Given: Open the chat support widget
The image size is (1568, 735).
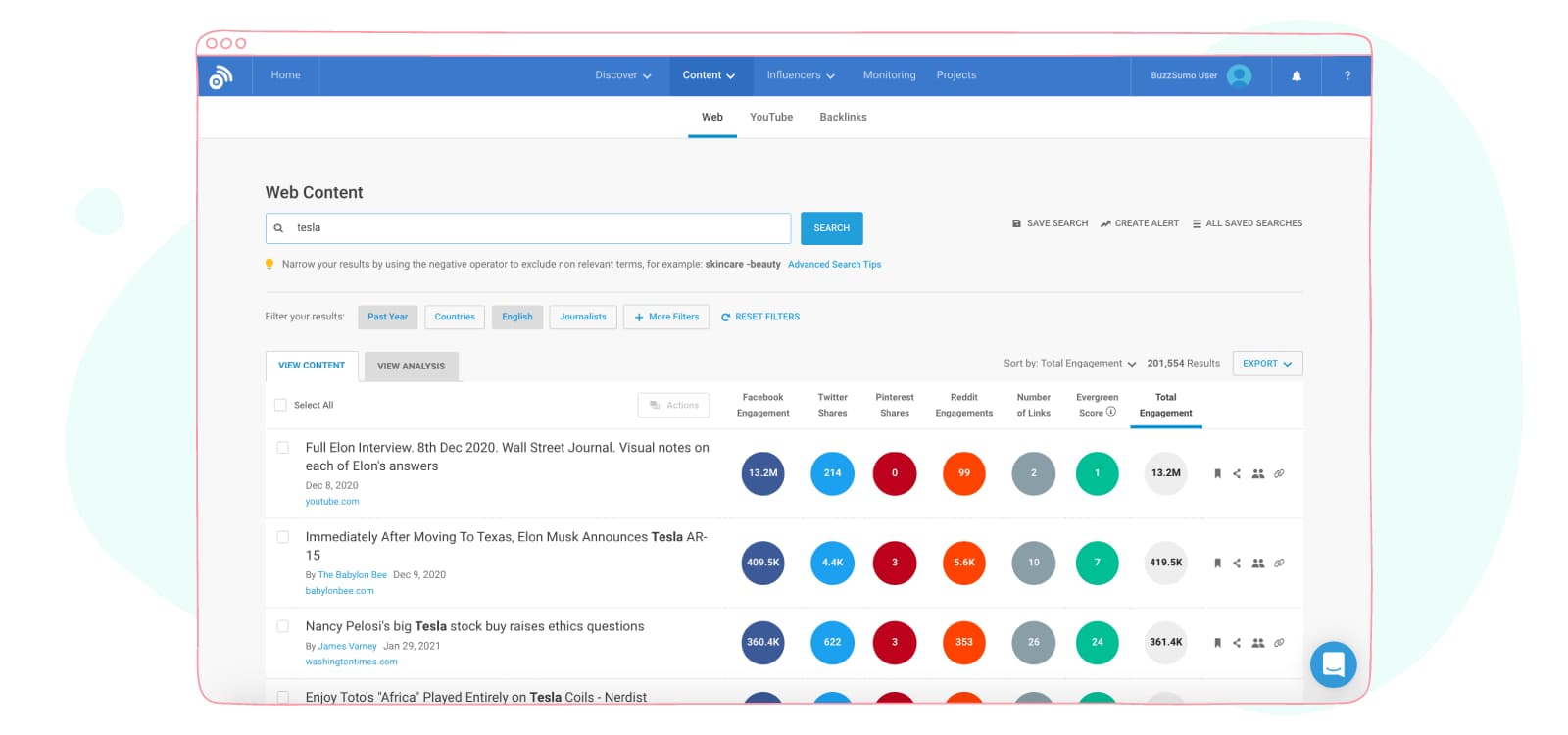Looking at the screenshot, I should [x=1334, y=664].
